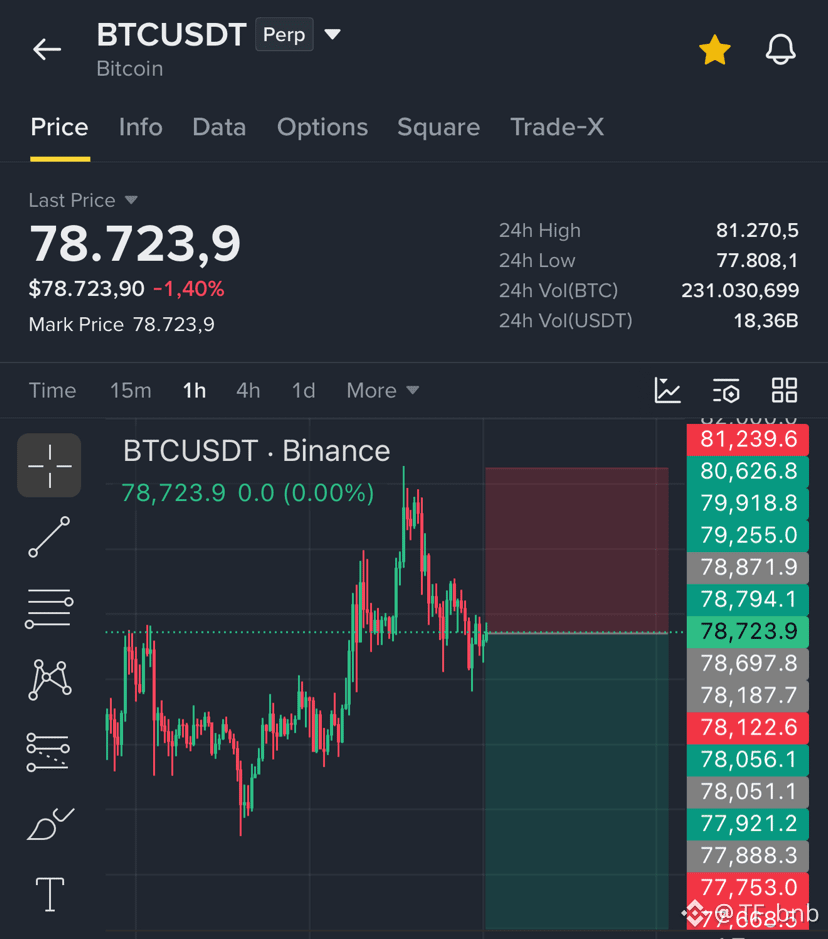This screenshot has height=939, width=828.
Task: Click the 80,626.8 price label
Action: (748, 471)
